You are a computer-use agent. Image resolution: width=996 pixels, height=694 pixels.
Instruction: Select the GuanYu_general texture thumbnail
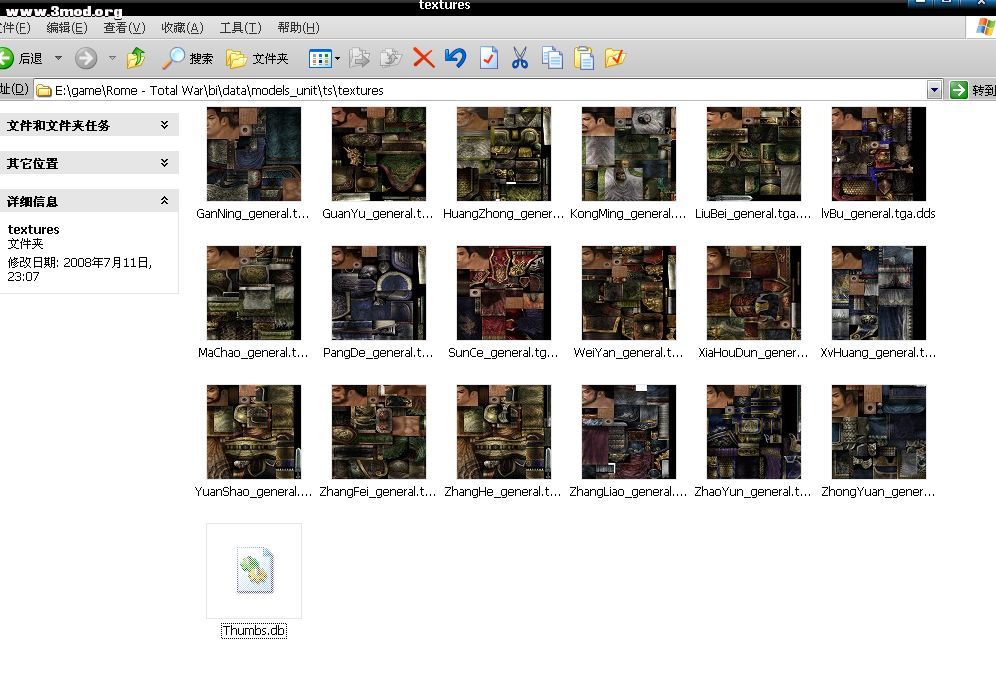(x=379, y=155)
